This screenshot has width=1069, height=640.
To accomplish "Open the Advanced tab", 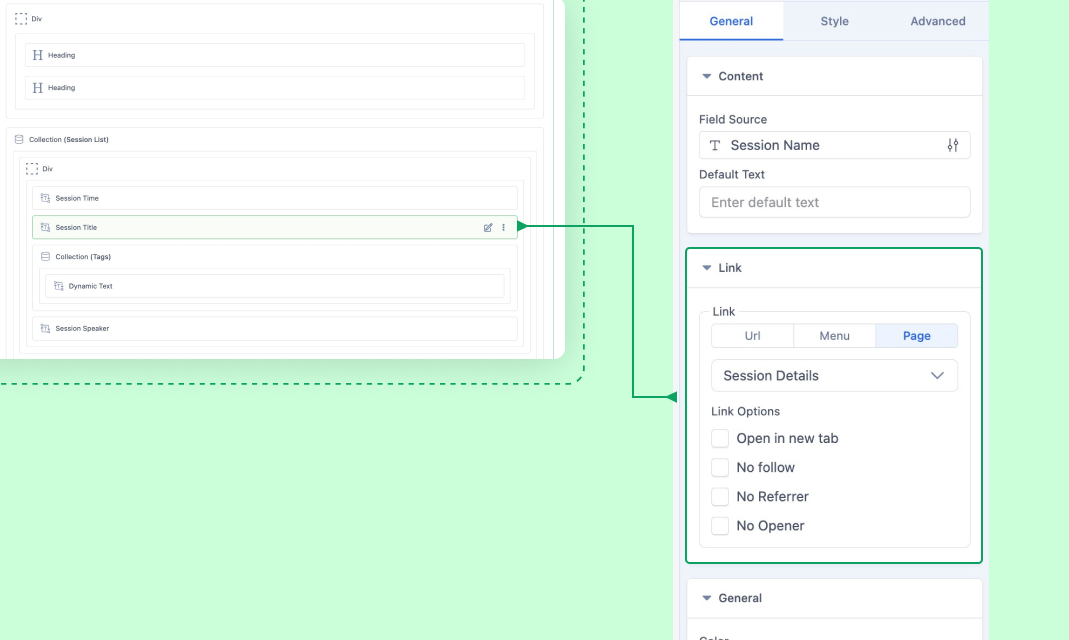I will tap(937, 21).
